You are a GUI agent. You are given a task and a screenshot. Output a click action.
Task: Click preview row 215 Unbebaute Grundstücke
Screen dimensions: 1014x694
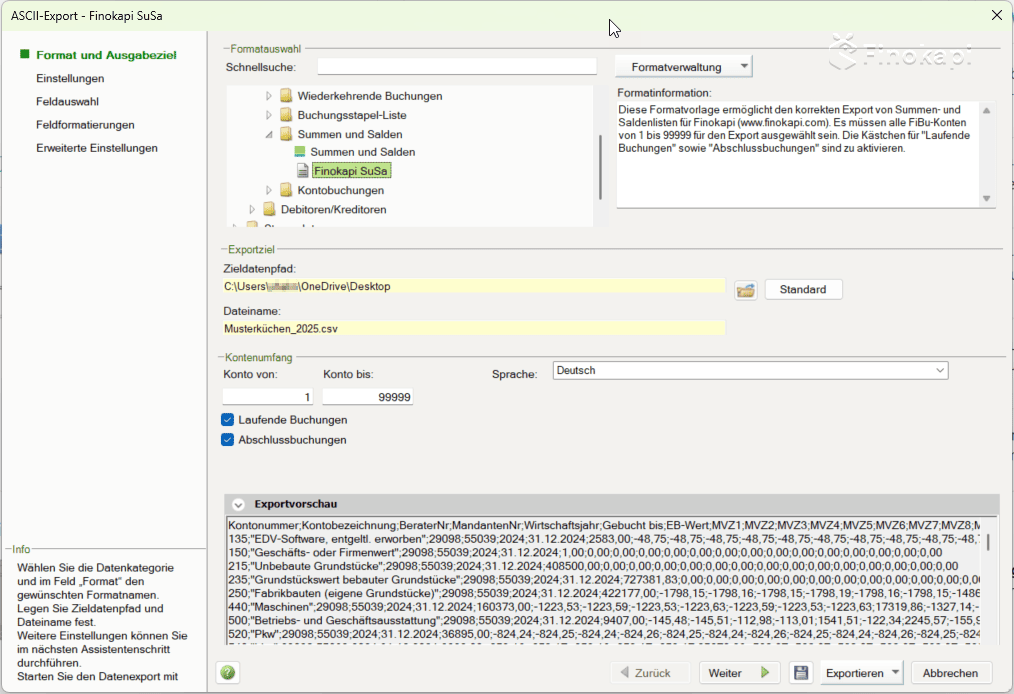point(594,566)
